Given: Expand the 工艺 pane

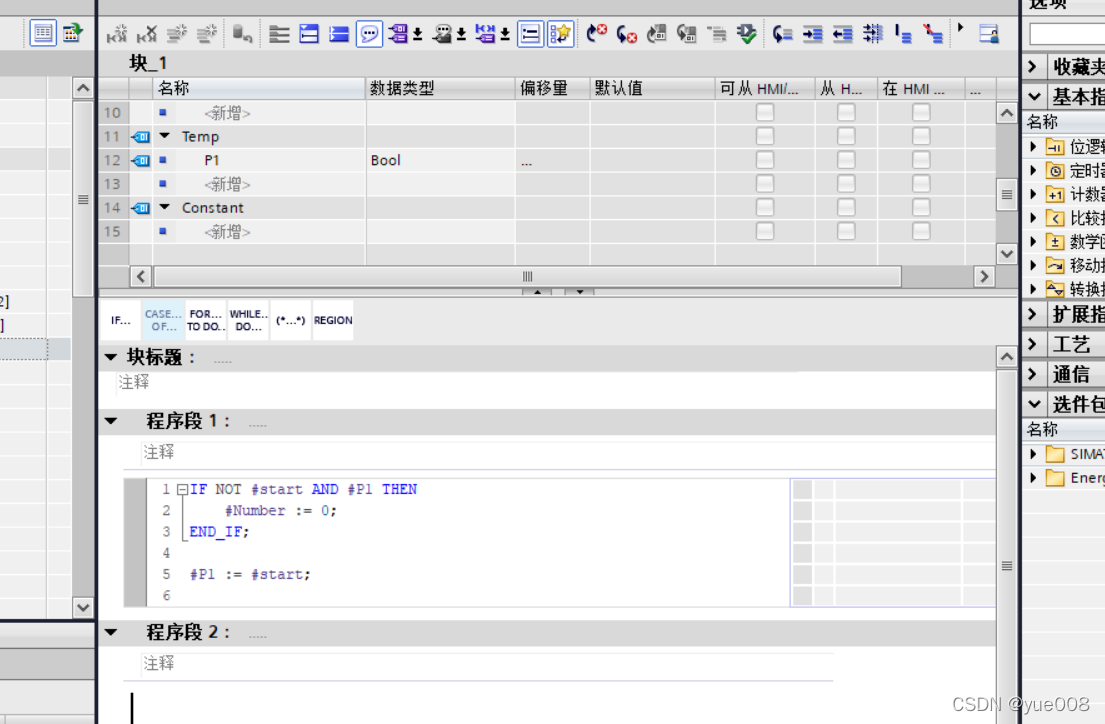Looking at the screenshot, I should (x=1032, y=344).
